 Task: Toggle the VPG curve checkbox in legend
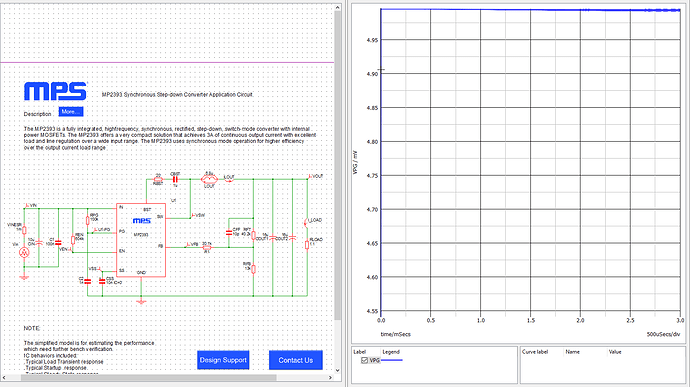point(364,360)
